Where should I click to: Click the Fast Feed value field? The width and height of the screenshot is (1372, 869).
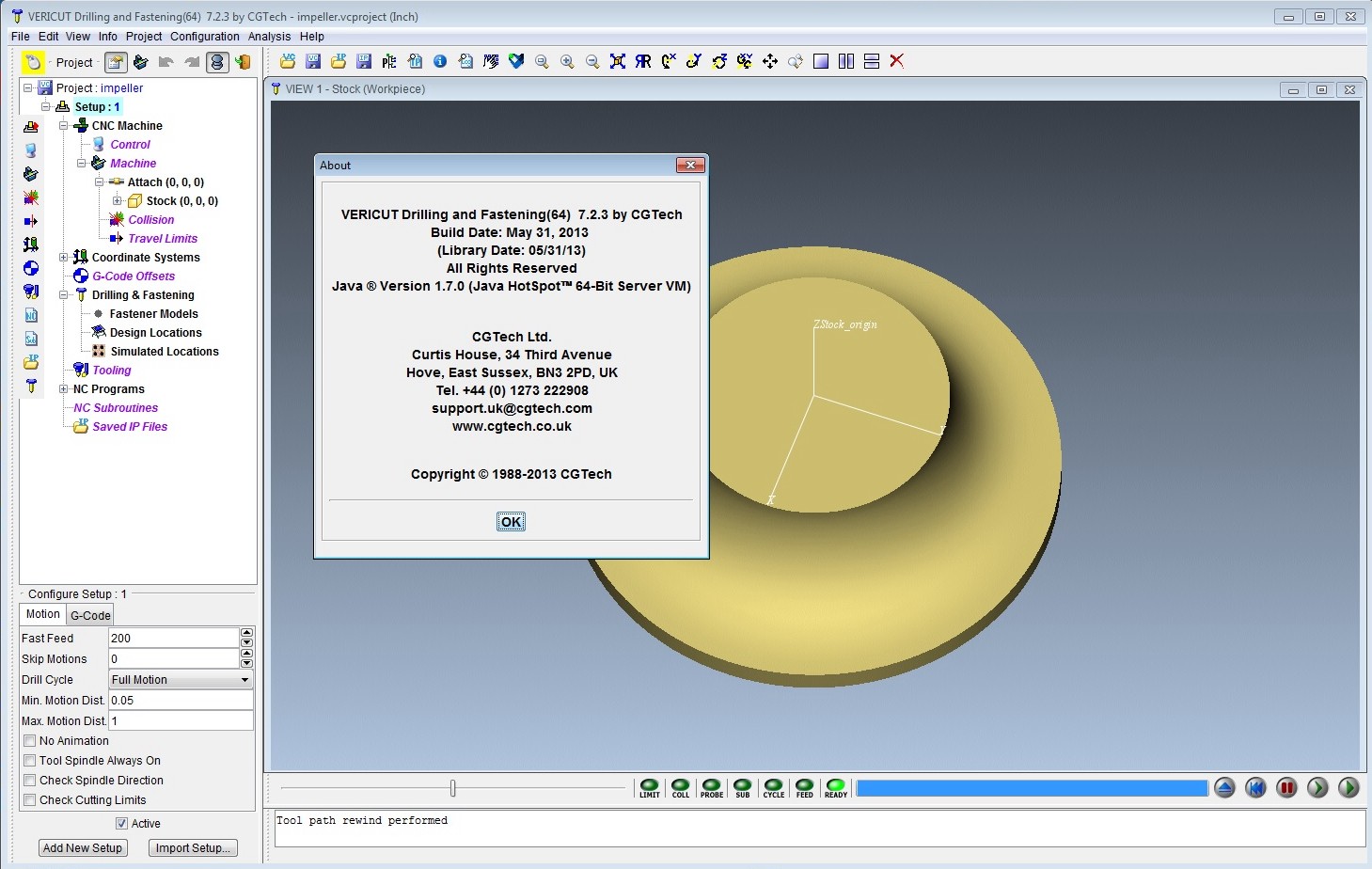pyautogui.click(x=174, y=639)
